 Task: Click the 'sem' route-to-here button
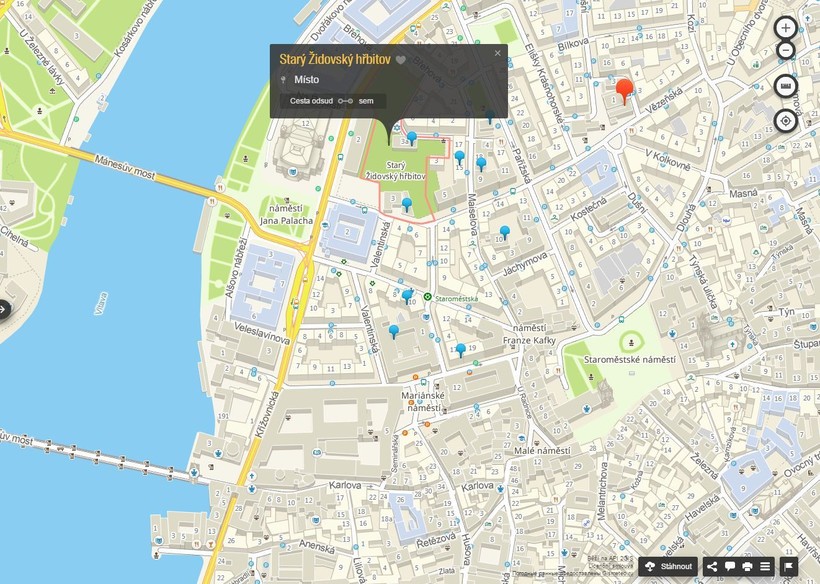point(366,101)
